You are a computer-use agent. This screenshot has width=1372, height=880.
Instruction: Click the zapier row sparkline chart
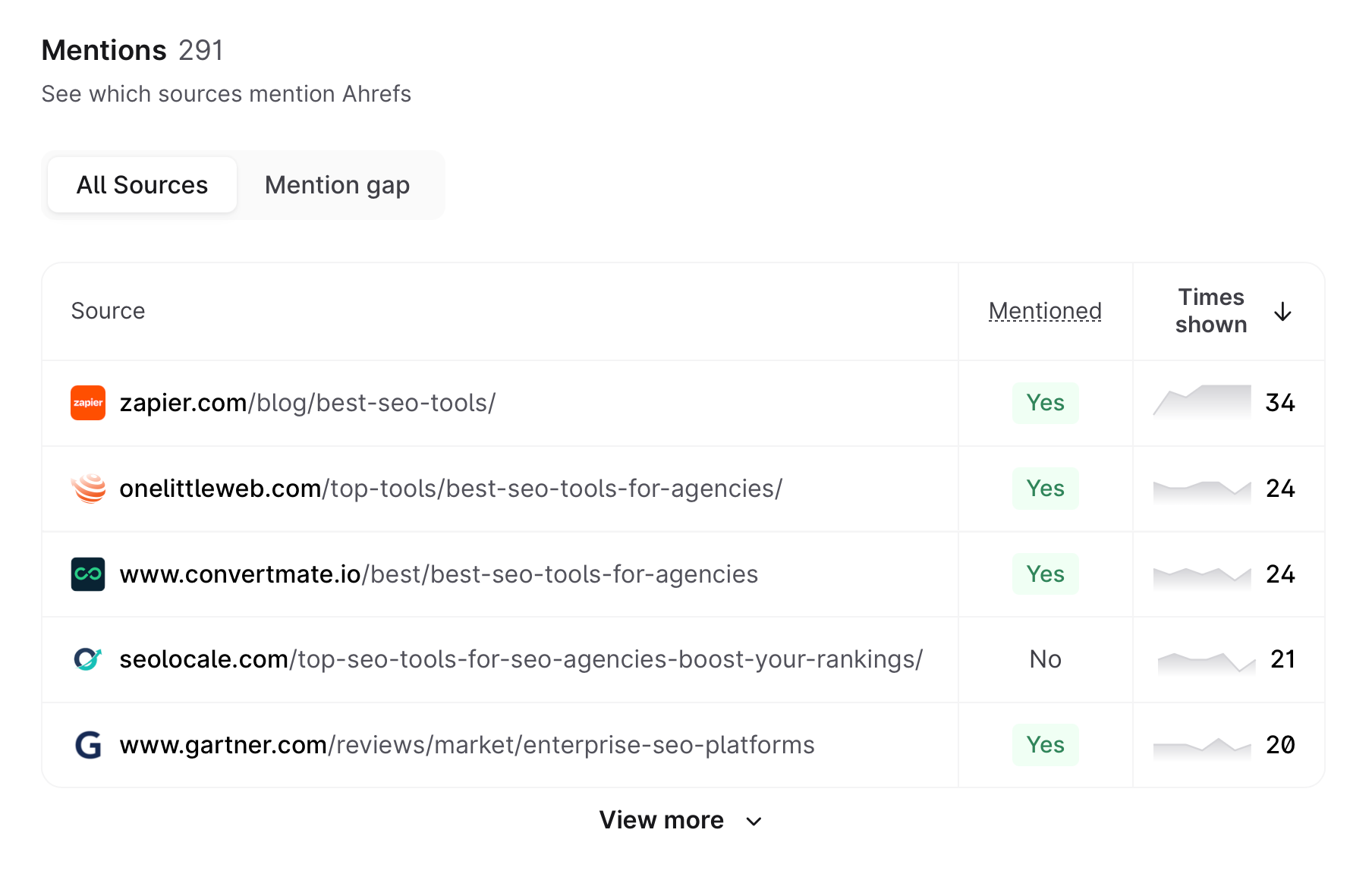click(x=1202, y=401)
